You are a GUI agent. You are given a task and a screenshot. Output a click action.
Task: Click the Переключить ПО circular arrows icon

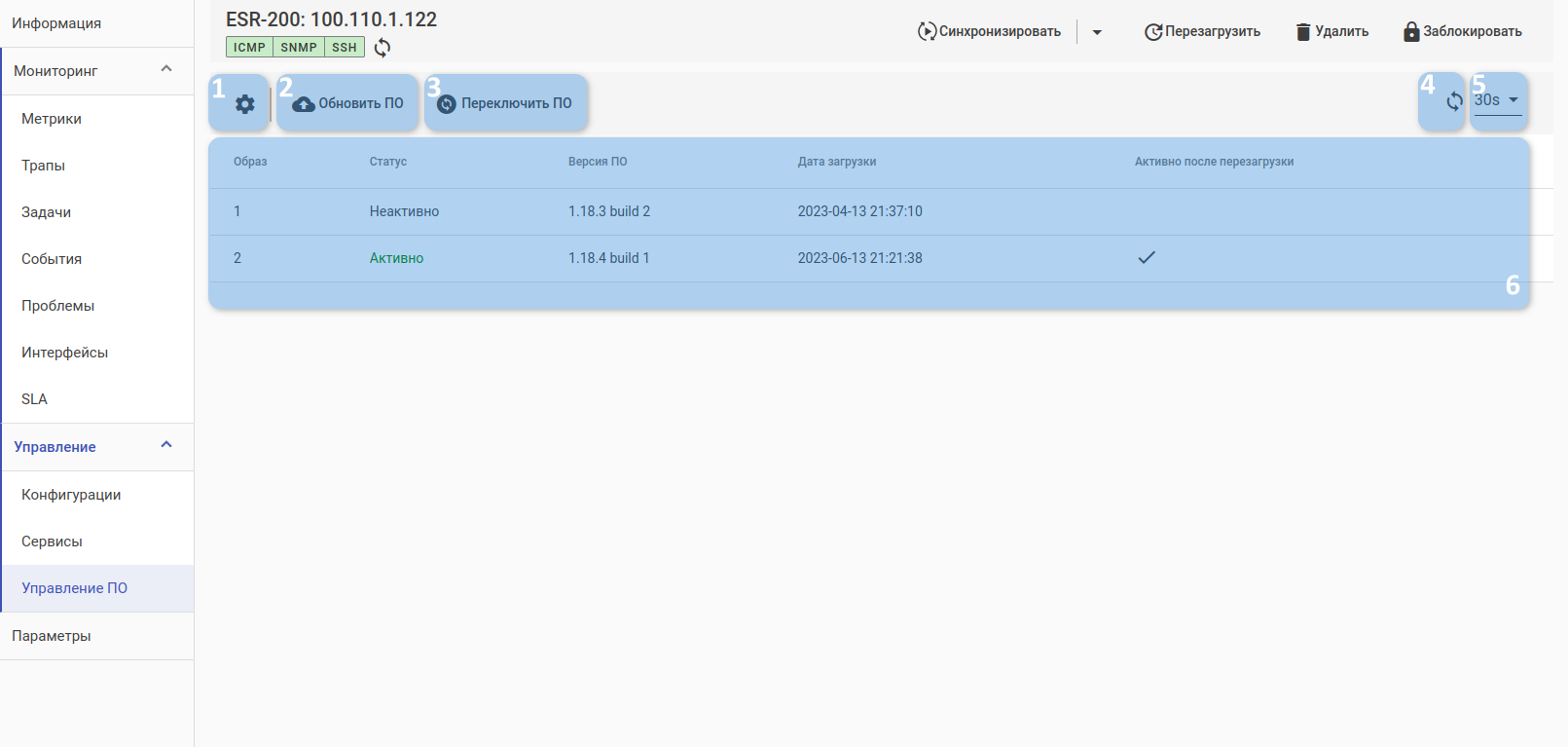[447, 104]
